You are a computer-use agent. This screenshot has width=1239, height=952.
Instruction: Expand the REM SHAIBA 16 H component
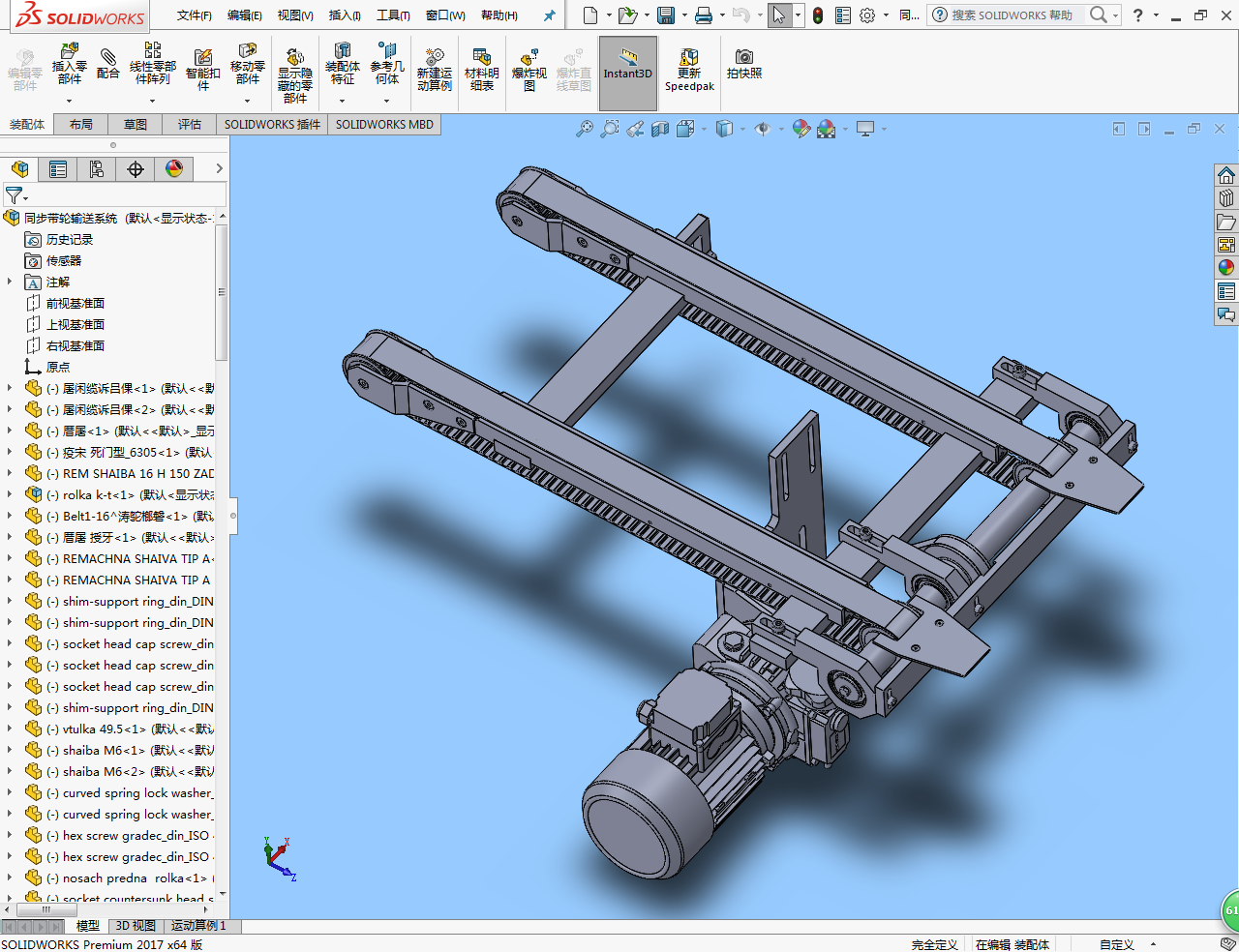click(x=10, y=473)
